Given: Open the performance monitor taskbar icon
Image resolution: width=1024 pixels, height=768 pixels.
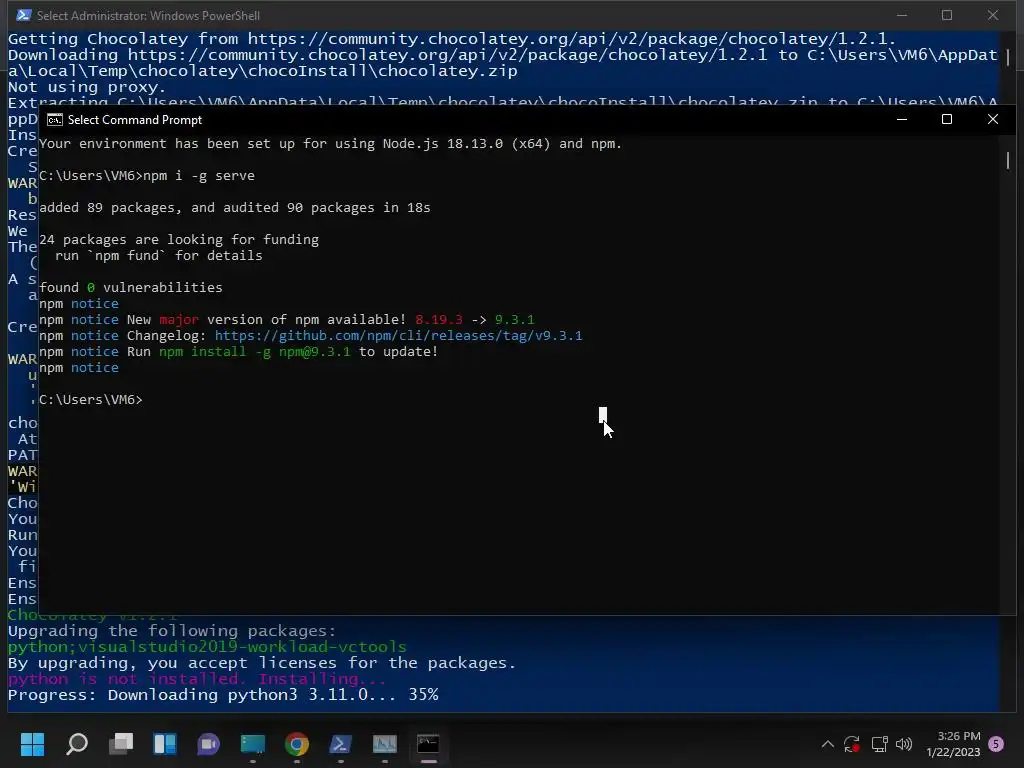Looking at the screenshot, I should coord(385,744).
